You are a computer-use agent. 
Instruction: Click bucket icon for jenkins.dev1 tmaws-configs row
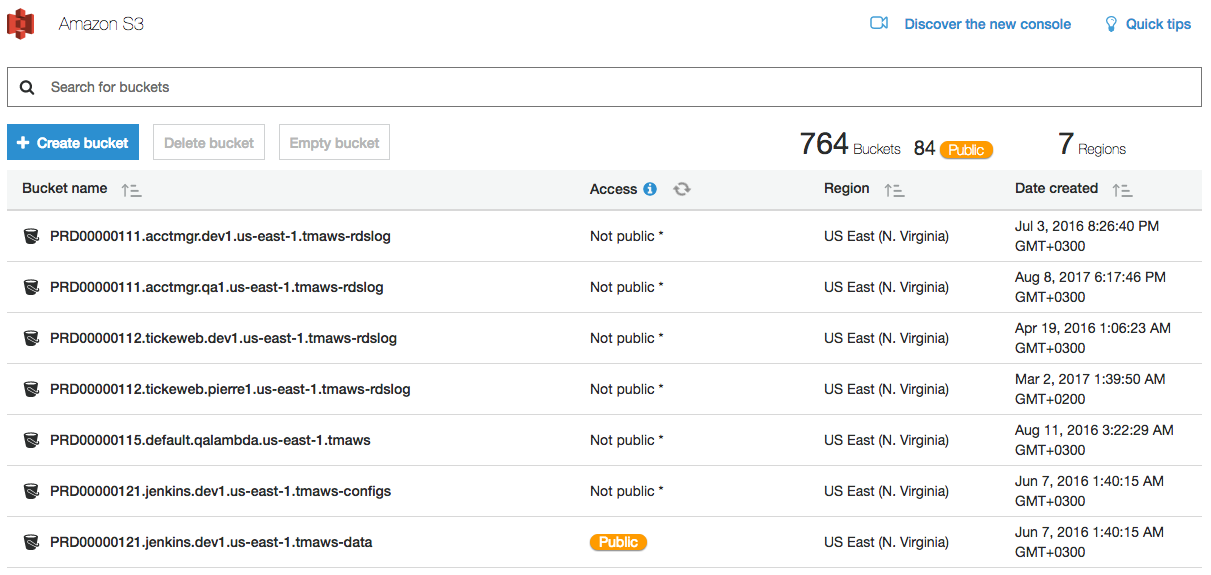point(32,491)
